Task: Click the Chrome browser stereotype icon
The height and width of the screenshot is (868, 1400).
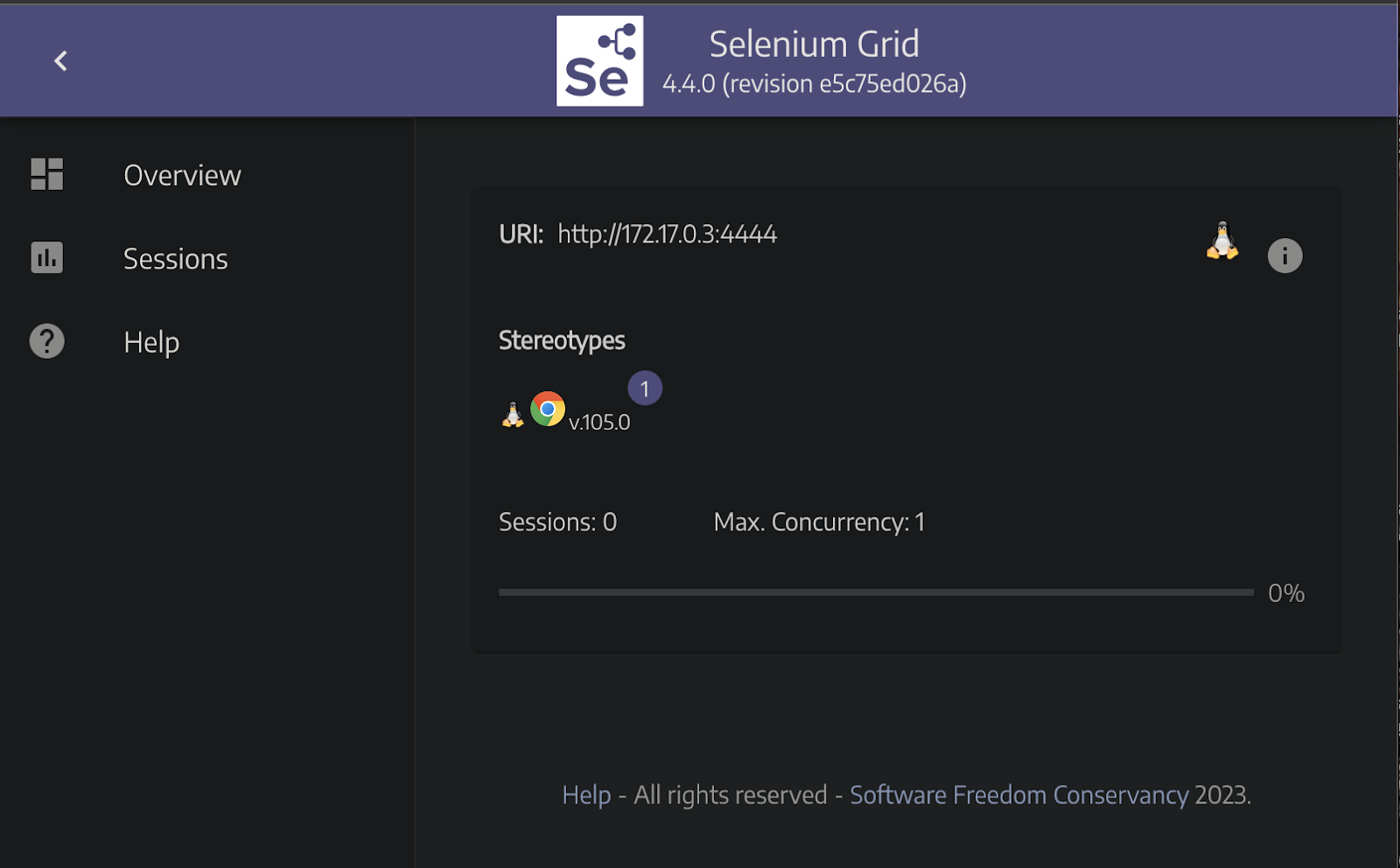Action: point(548,409)
